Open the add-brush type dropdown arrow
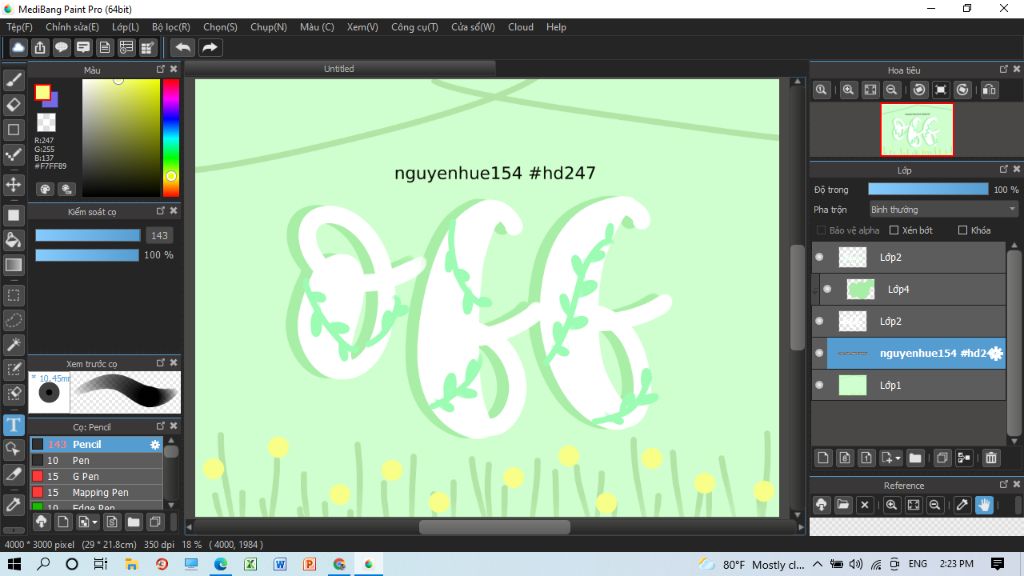Screen dimensions: 1024x576 95,522
